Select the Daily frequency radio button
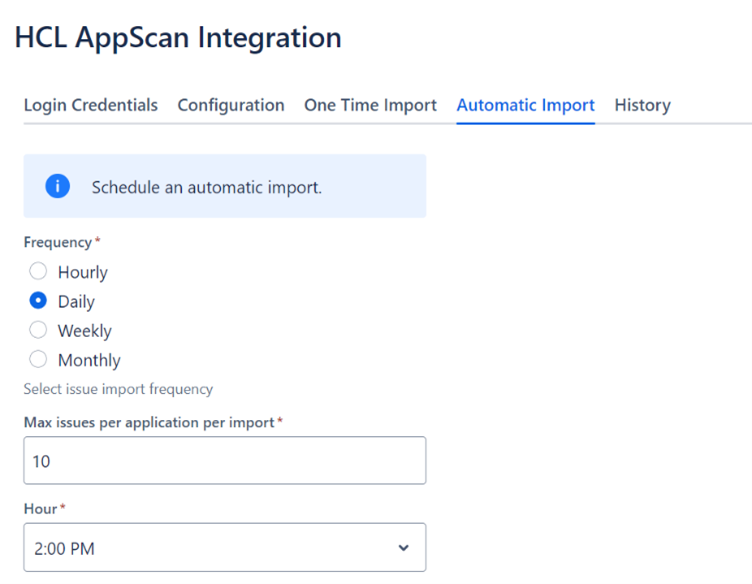 pos(38,301)
